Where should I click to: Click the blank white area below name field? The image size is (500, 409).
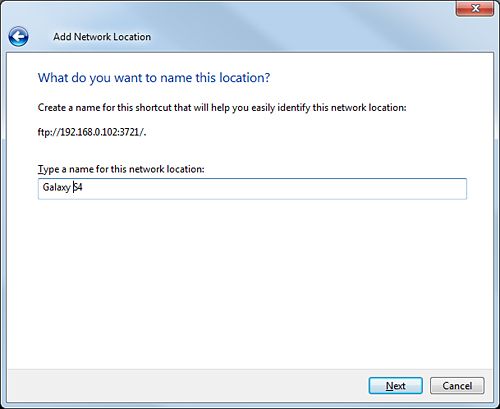point(250,283)
